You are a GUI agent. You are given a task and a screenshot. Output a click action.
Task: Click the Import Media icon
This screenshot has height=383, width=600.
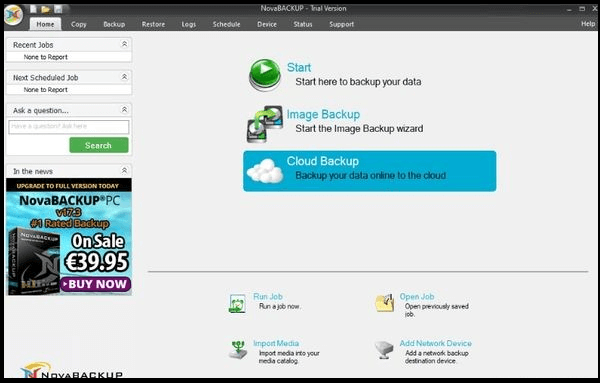[x=238, y=349]
